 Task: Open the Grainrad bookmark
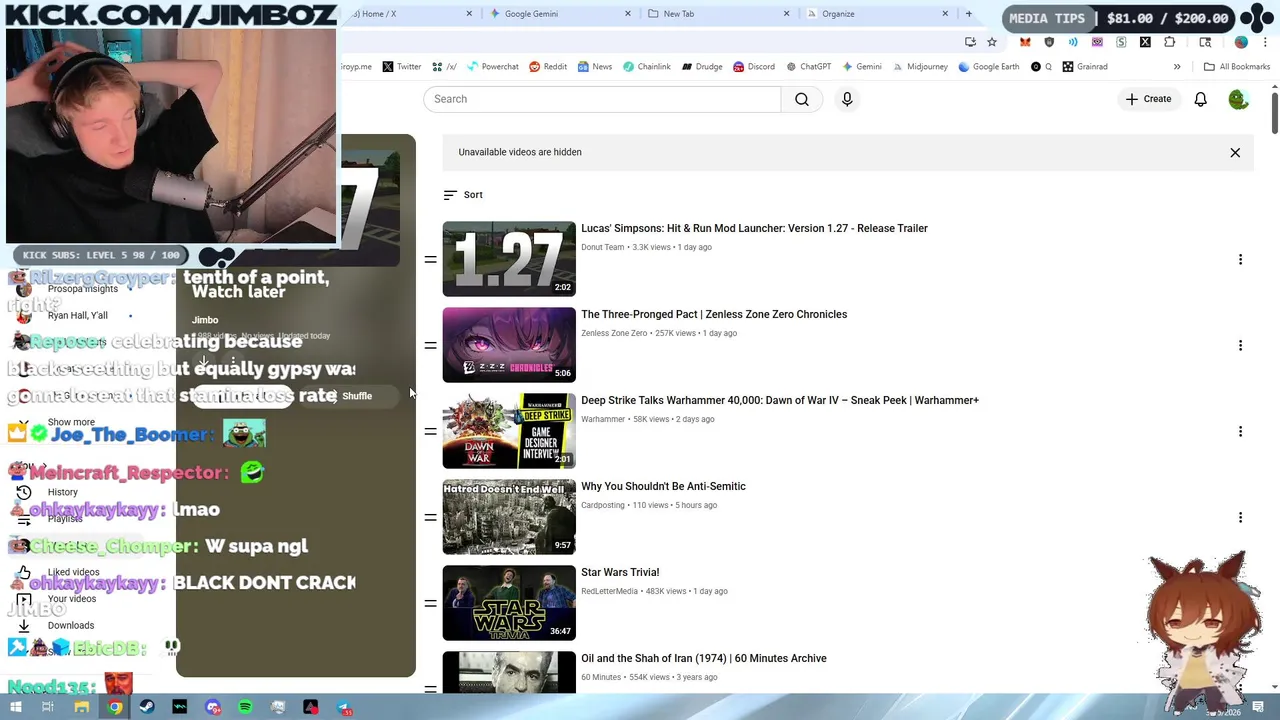[1085, 67]
